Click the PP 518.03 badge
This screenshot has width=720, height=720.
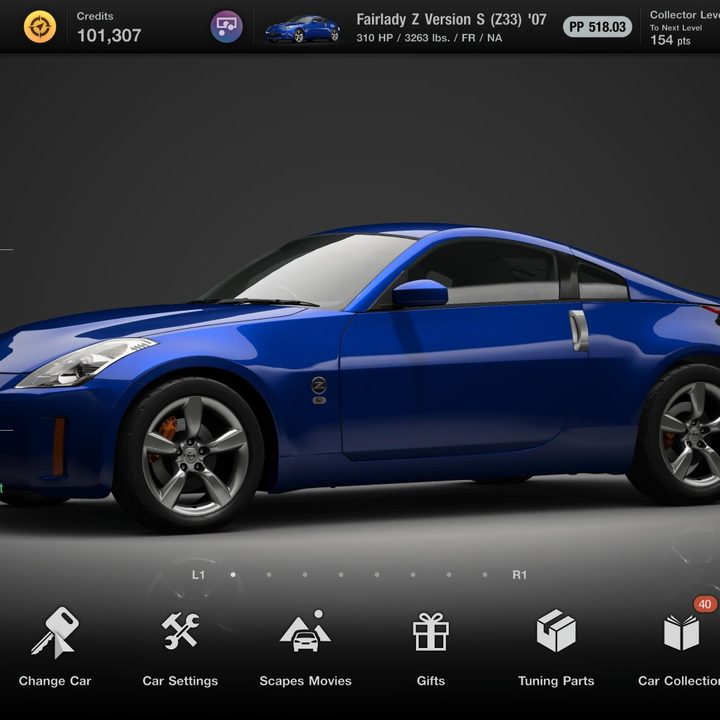click(x=597, y=27)
